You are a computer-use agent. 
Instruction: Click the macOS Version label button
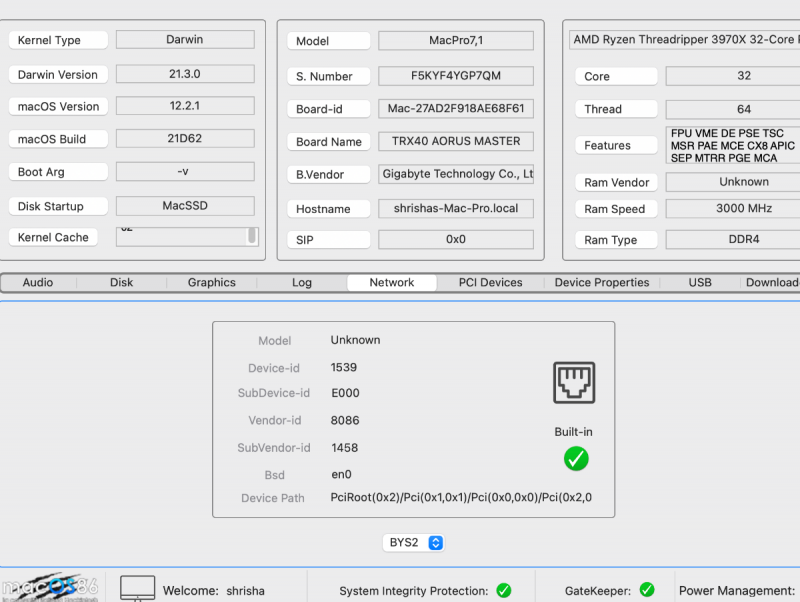tap(58, 107)
